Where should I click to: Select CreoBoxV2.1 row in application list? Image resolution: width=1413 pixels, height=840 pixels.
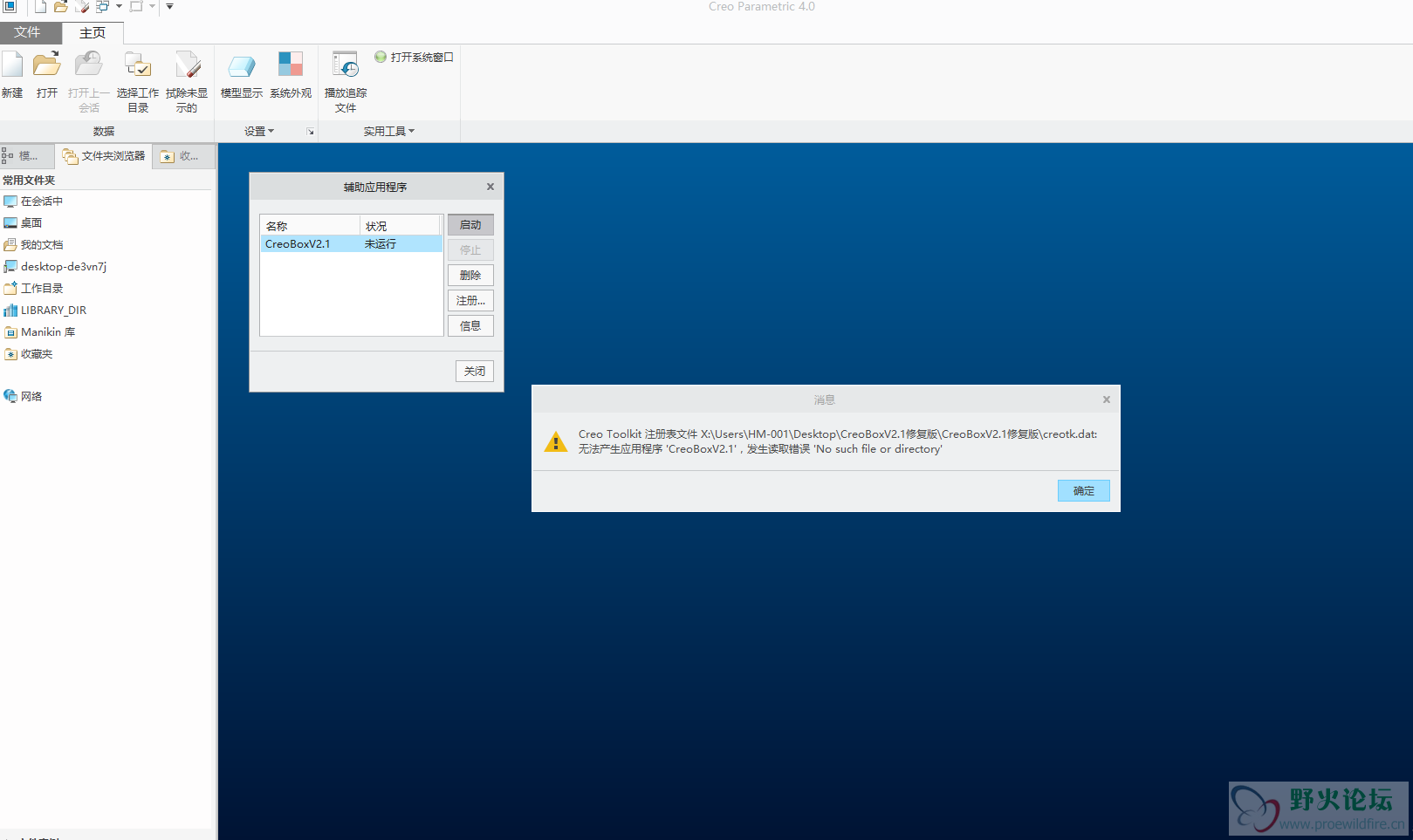pyautogui.click(x=351, y=244)
